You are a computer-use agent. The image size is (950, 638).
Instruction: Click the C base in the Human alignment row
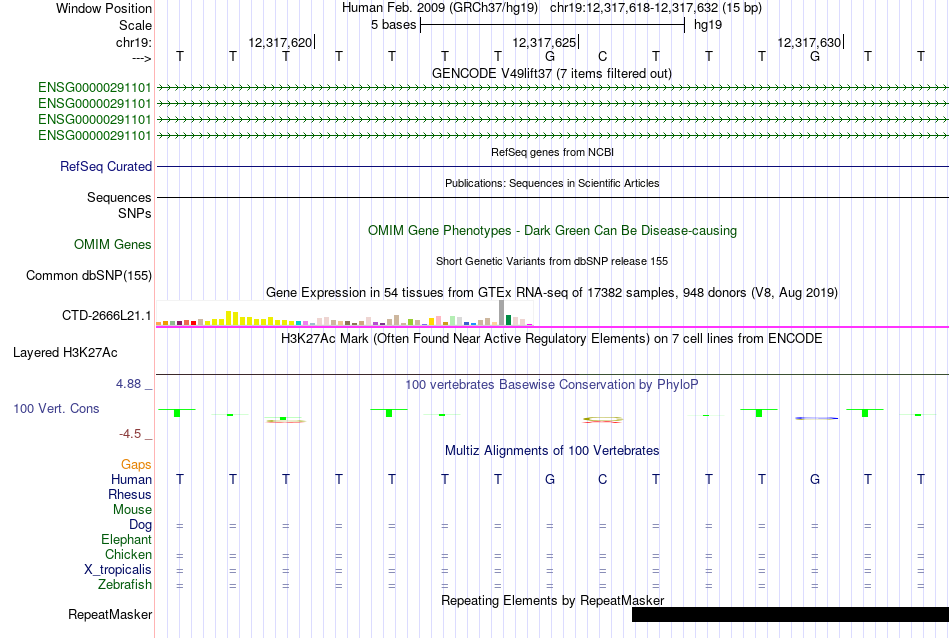(x=602, y=479)
